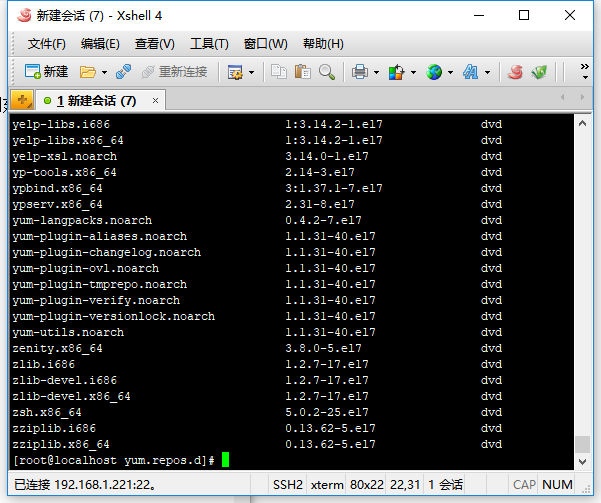Maximize the Xshell window
Screen dimensions: 601x503
(524, 15)
